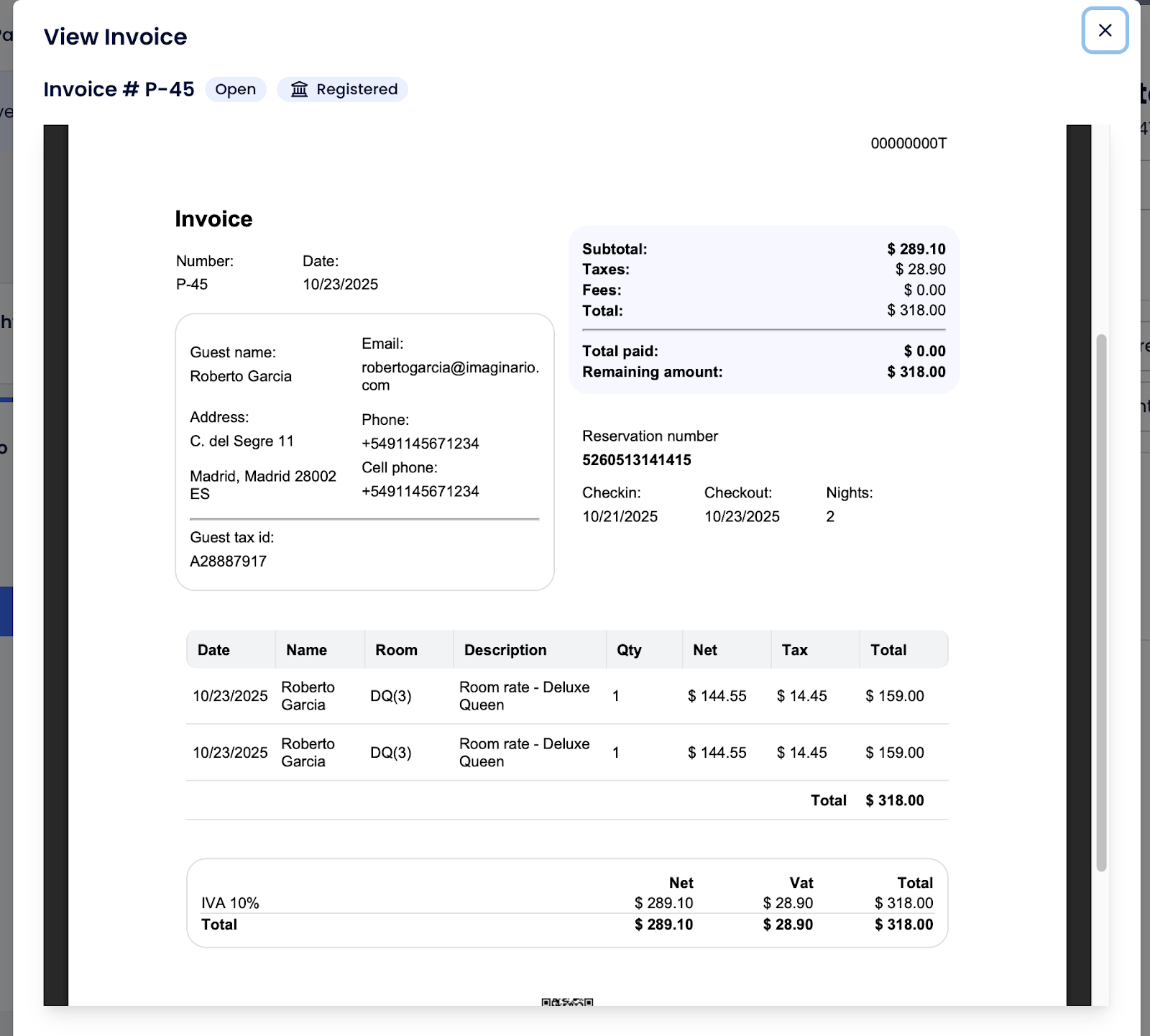This screenshot has width=1150, height=1036.
Task: Click the Registered status badge
Action: click(343, 89)
